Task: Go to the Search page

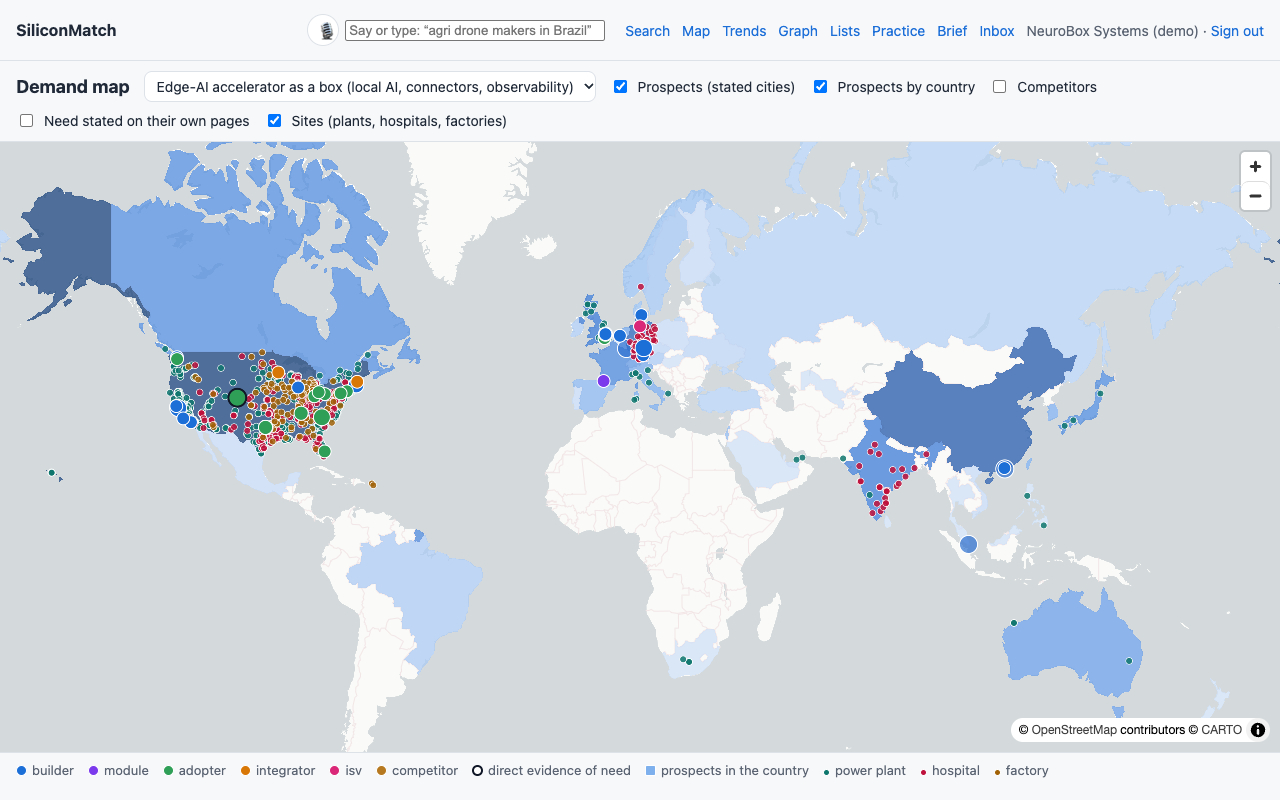Action: (x=647, y=31)
